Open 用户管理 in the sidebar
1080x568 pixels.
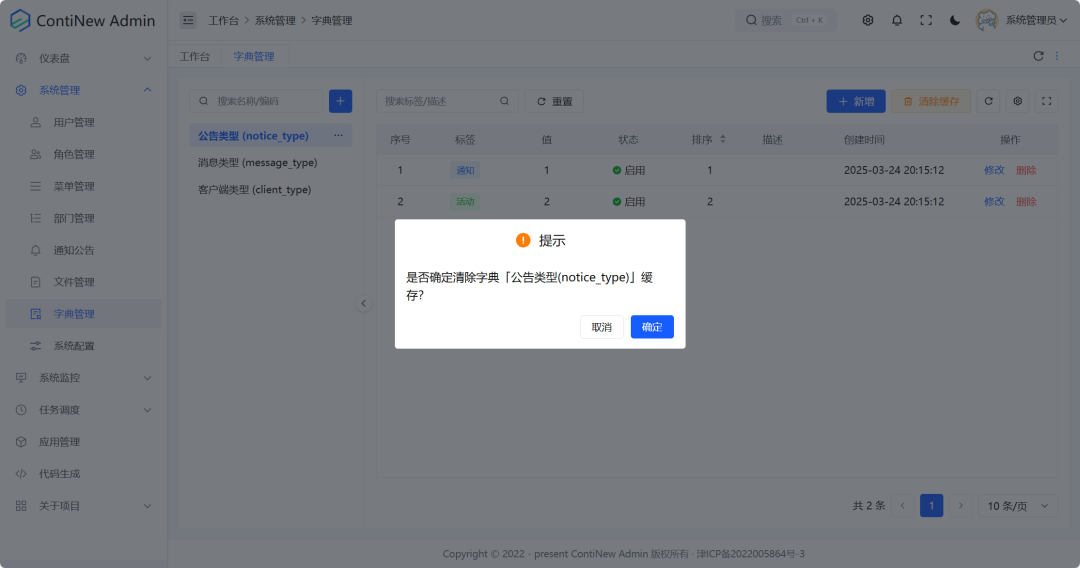74,122
